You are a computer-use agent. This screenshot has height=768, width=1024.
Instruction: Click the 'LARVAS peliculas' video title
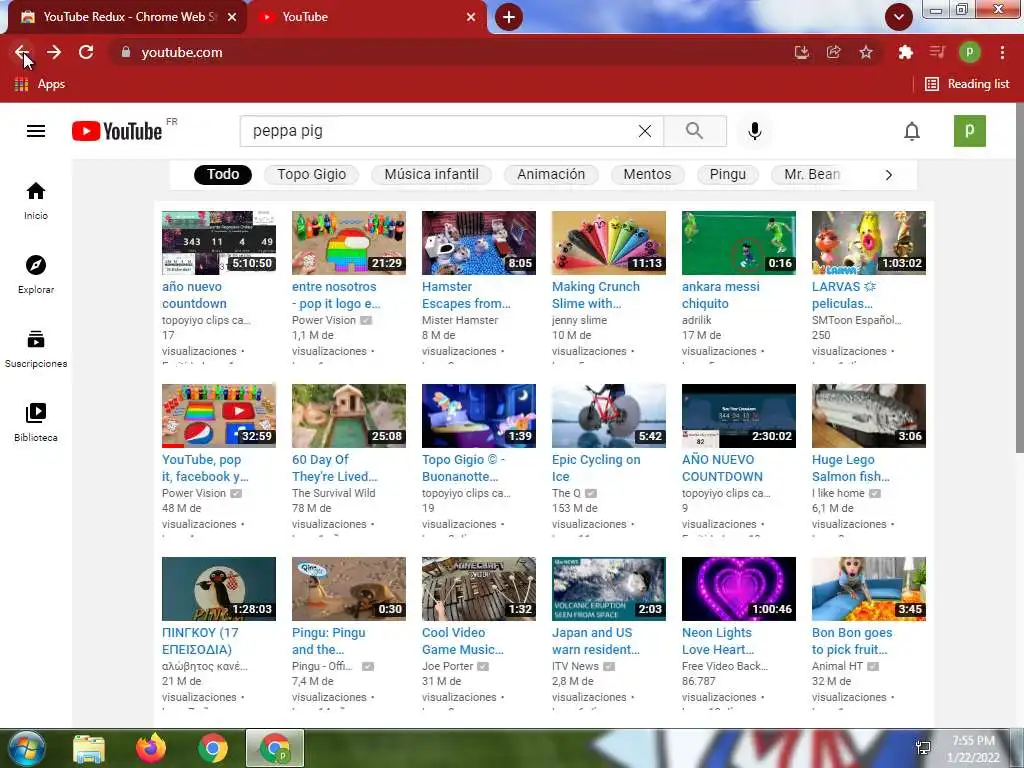click(x=844, y=295)
